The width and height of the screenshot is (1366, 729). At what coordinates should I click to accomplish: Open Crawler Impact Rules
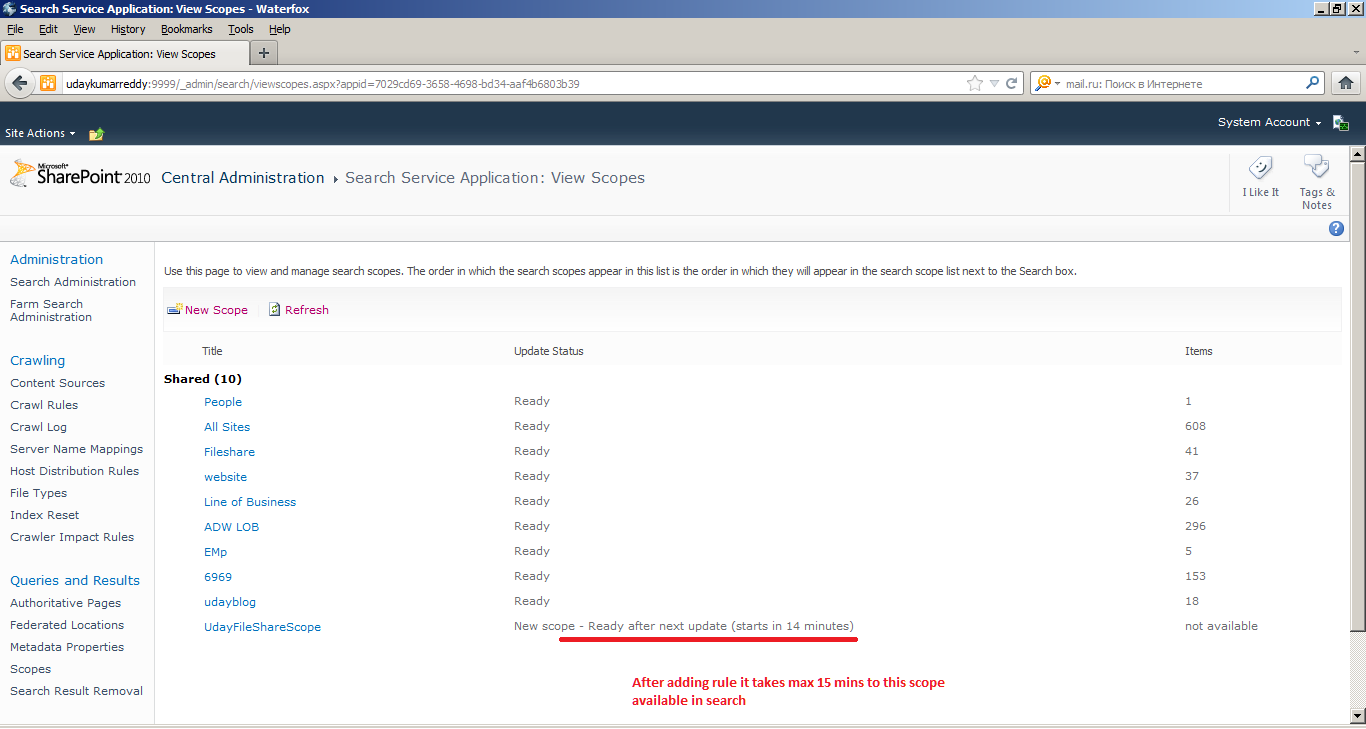click(72, 537)
